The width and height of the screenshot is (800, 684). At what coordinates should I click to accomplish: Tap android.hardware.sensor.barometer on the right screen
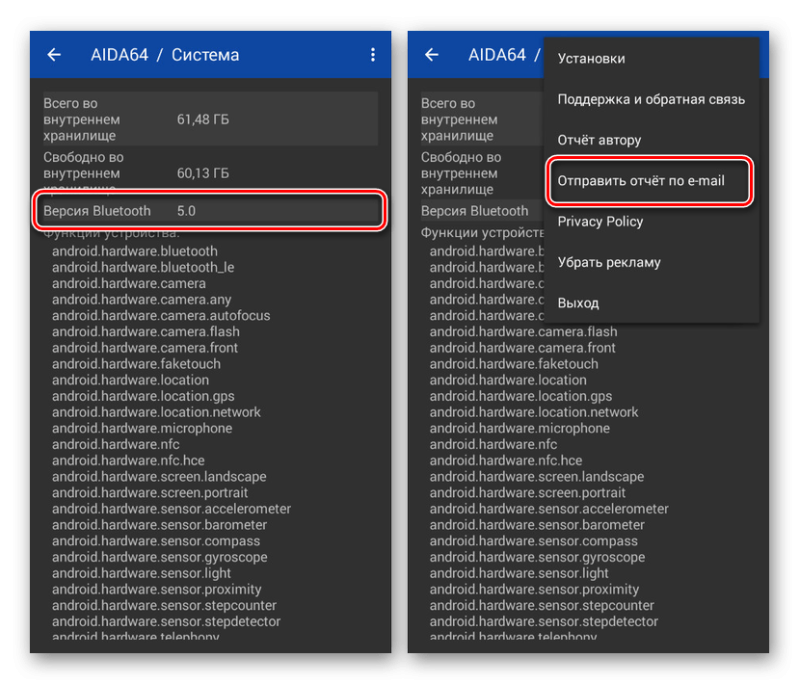click(x=537, y=525)
